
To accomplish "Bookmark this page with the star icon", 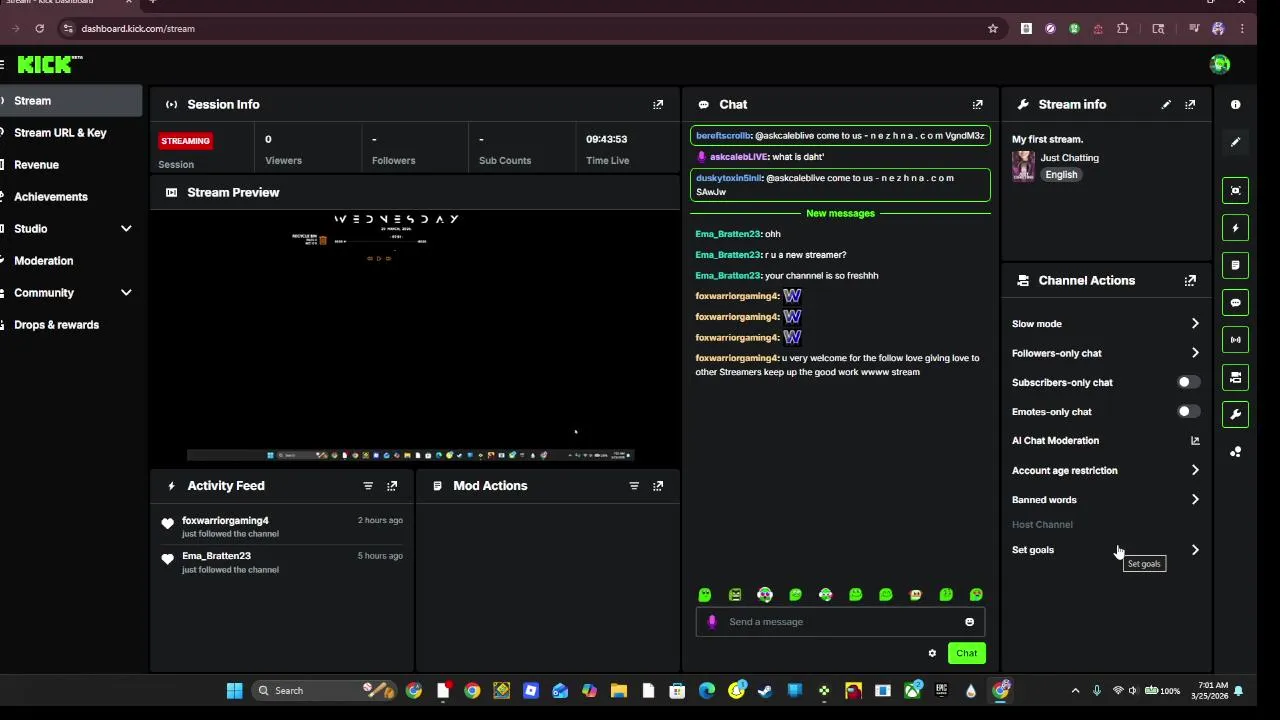I will [x=993, y=28].
